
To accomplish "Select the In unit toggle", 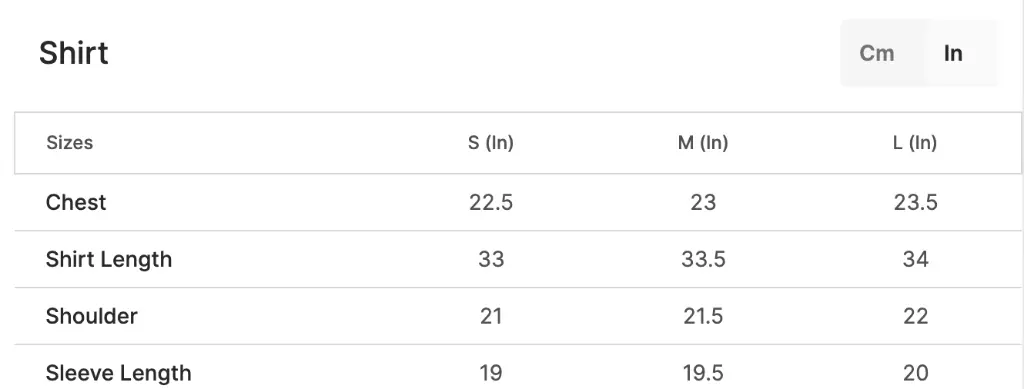I will point(953,54).
